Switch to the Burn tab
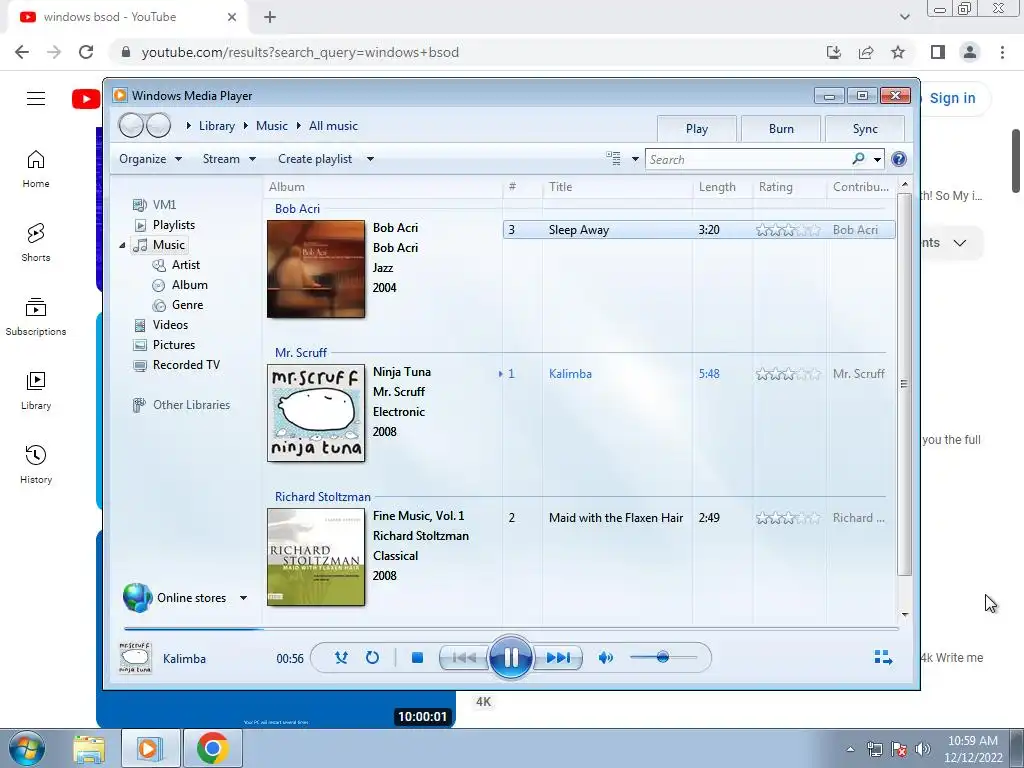Image resolution: width=1024 pixels, height=768 pixels. click(x=781, y=129)
